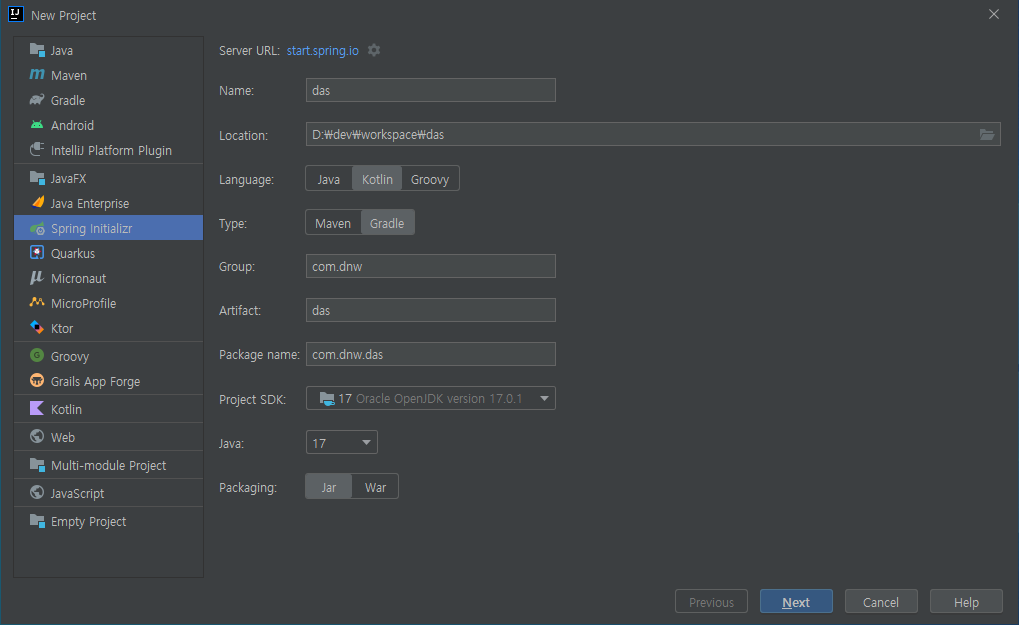1019x625 pixels.
Task: Browse for location with folder icon
Action: (987, 134)
